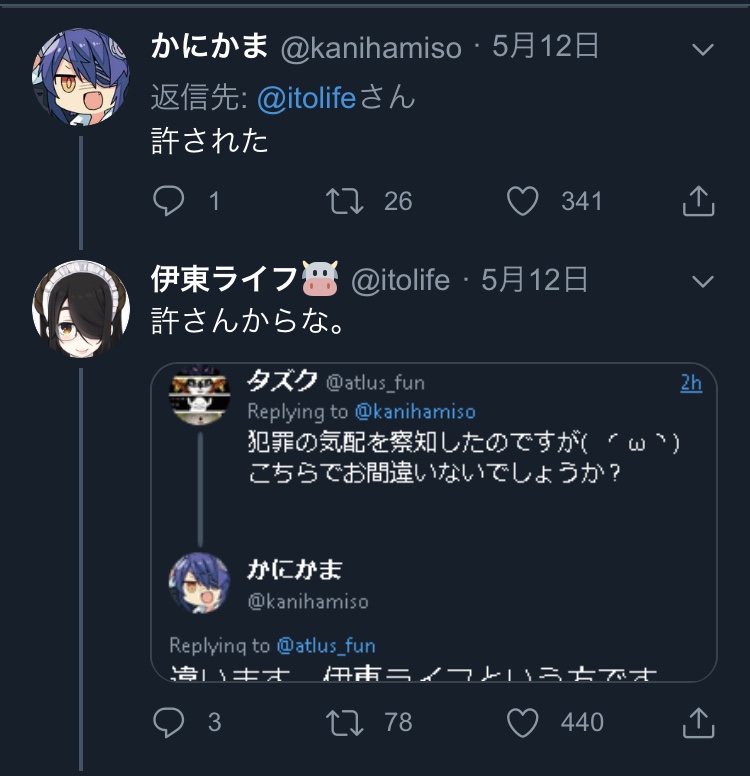Reply to かにかま's 許された tweet
The height and width of the screenshot is (776, 750).
click(169, 201)
